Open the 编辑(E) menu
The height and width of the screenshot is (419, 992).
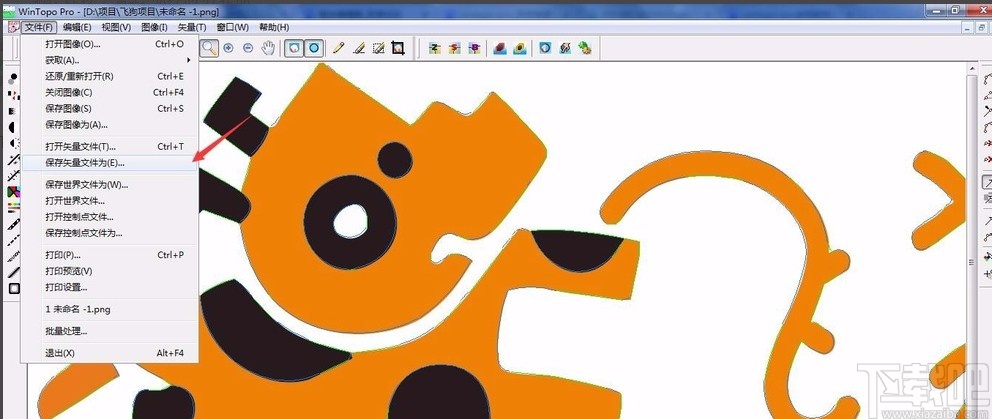(x=77, y=27)
